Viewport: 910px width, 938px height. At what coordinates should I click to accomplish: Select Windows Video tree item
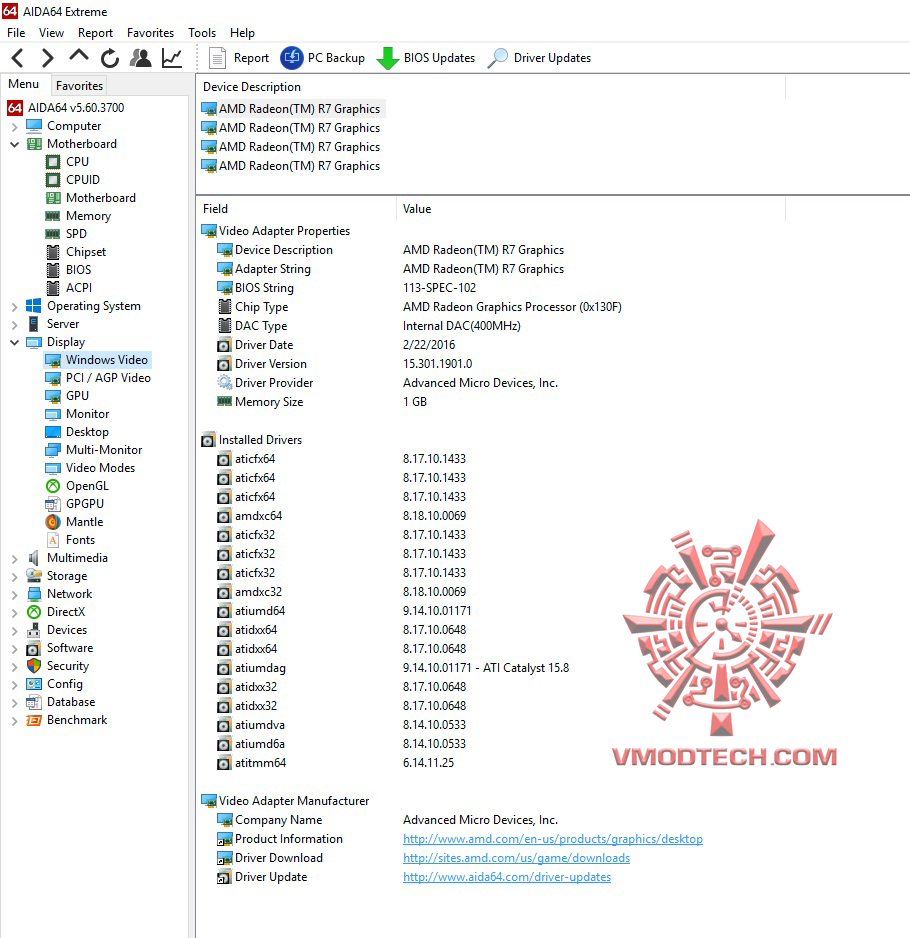point(98,360)
